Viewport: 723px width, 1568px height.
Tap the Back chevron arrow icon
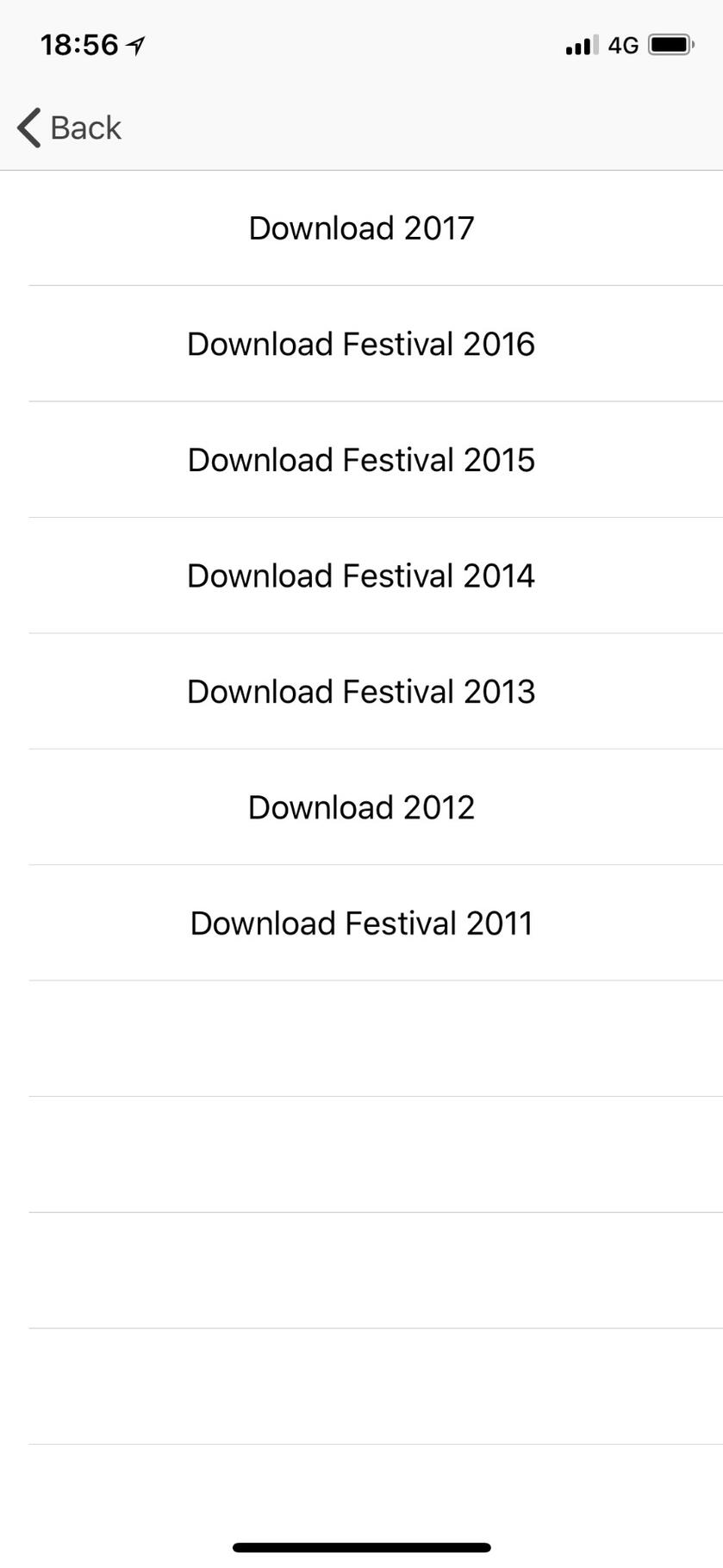click(29, 128)
